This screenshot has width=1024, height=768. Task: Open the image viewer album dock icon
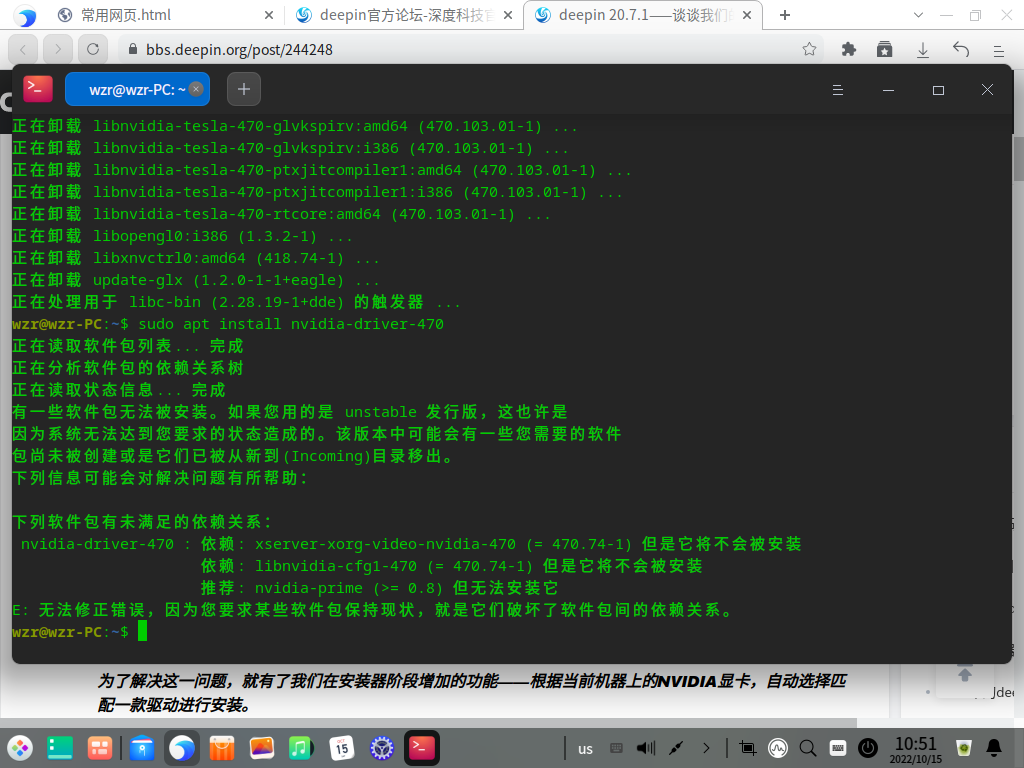click(x=262, y=748)
